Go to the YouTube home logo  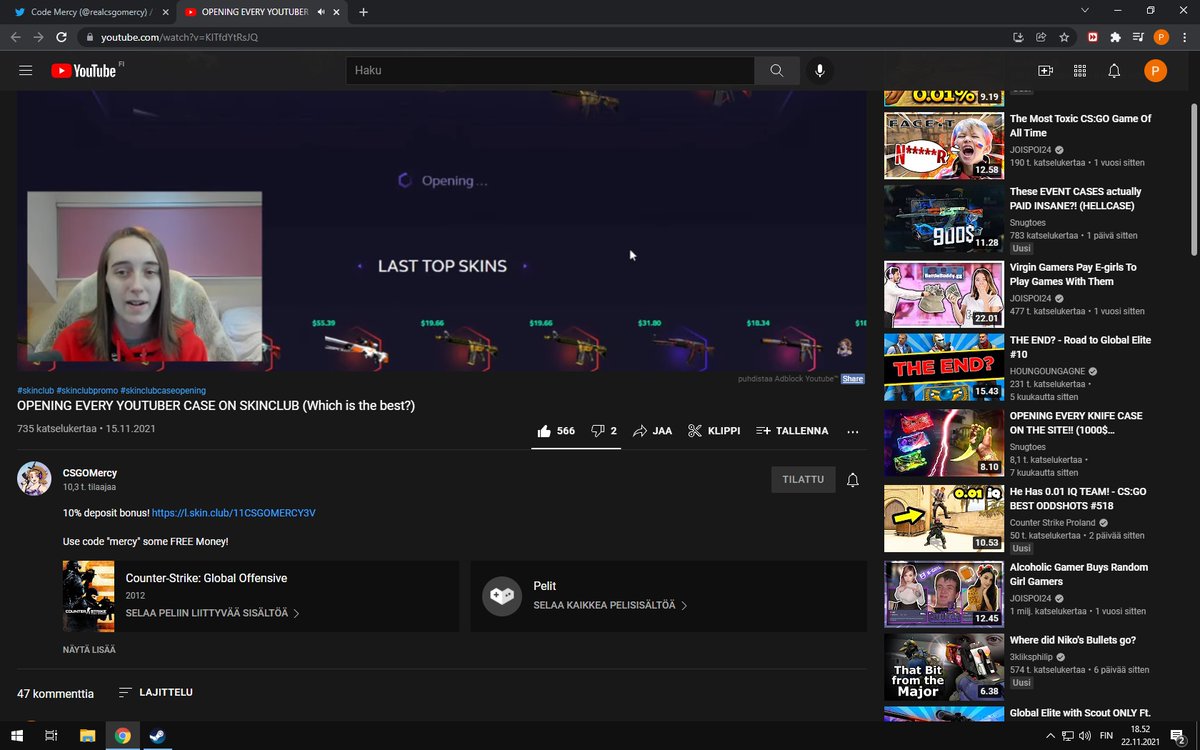pyautogui.click(x=84, y=71)
